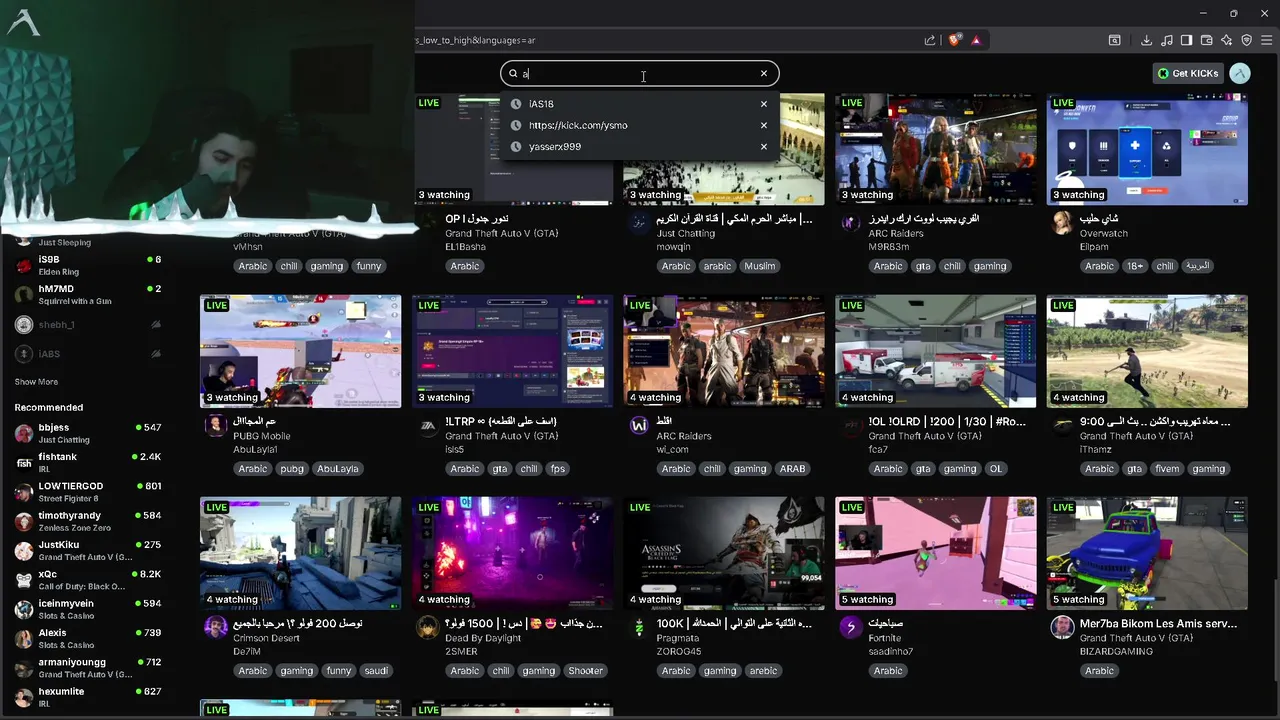
Task: Open the user profile avatar
Action: click(1240, 73)
